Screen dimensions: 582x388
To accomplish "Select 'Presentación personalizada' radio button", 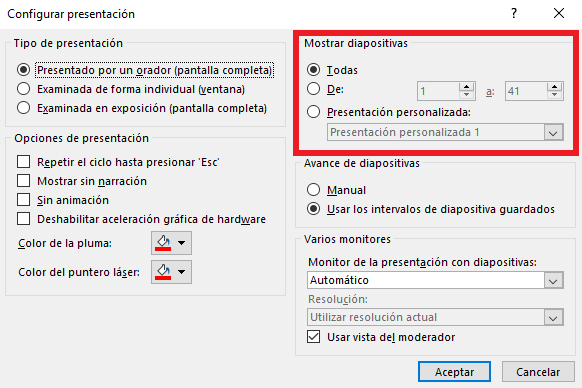I will (x=314, y=112).
